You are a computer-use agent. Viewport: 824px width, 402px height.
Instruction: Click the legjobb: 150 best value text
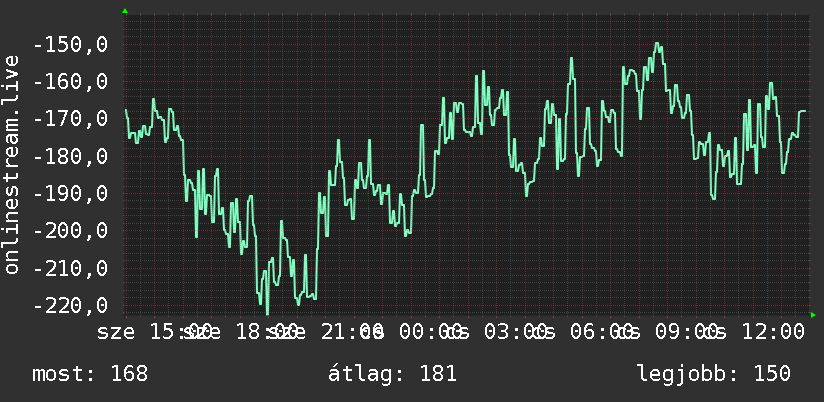(714, 374)
